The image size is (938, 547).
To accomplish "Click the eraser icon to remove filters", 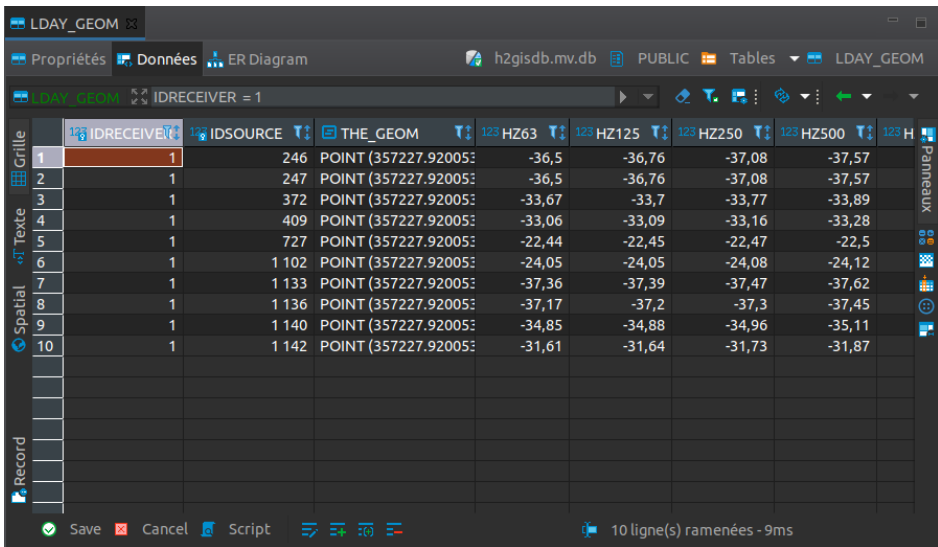I will (x=683, y=96).
